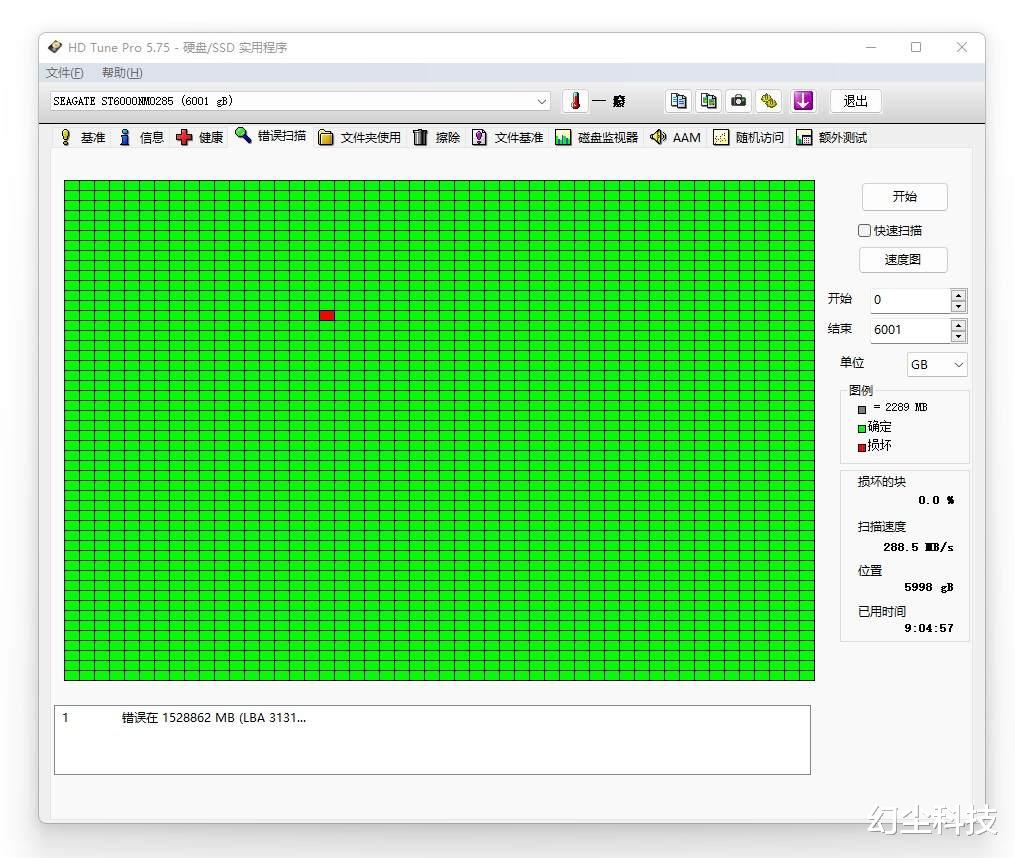Click the thermometer temperature icon
The height and width of the screenshot is (858, 1015).
coord(575,101)
